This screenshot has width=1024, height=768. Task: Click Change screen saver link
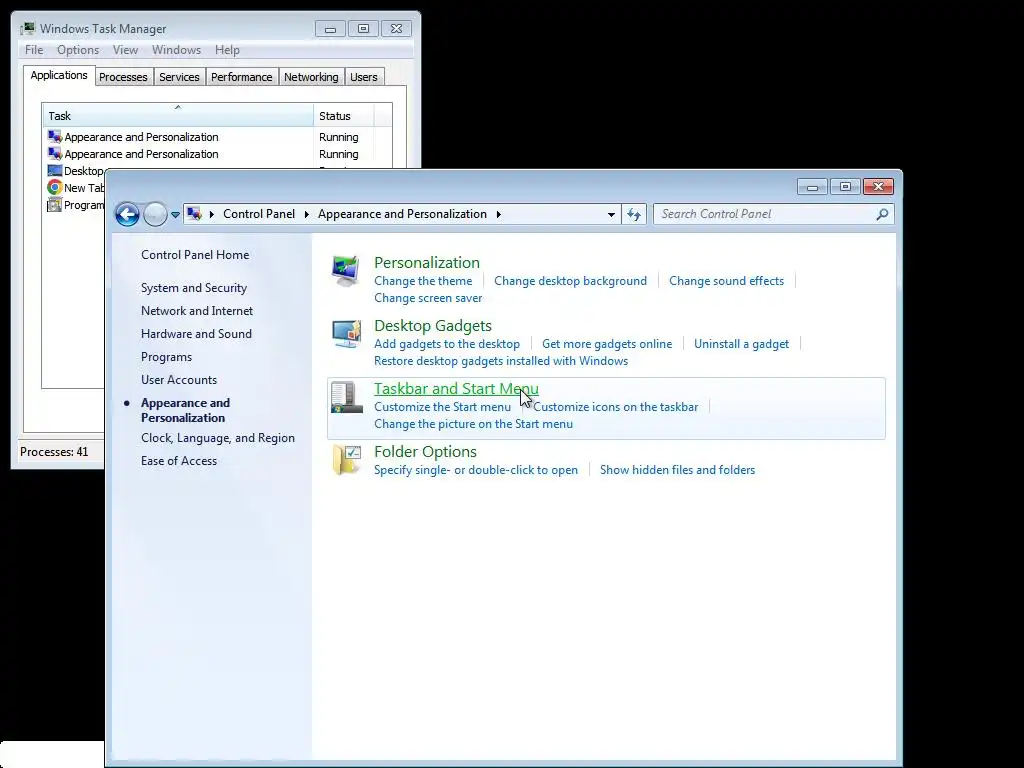click(x=428, y=298)
